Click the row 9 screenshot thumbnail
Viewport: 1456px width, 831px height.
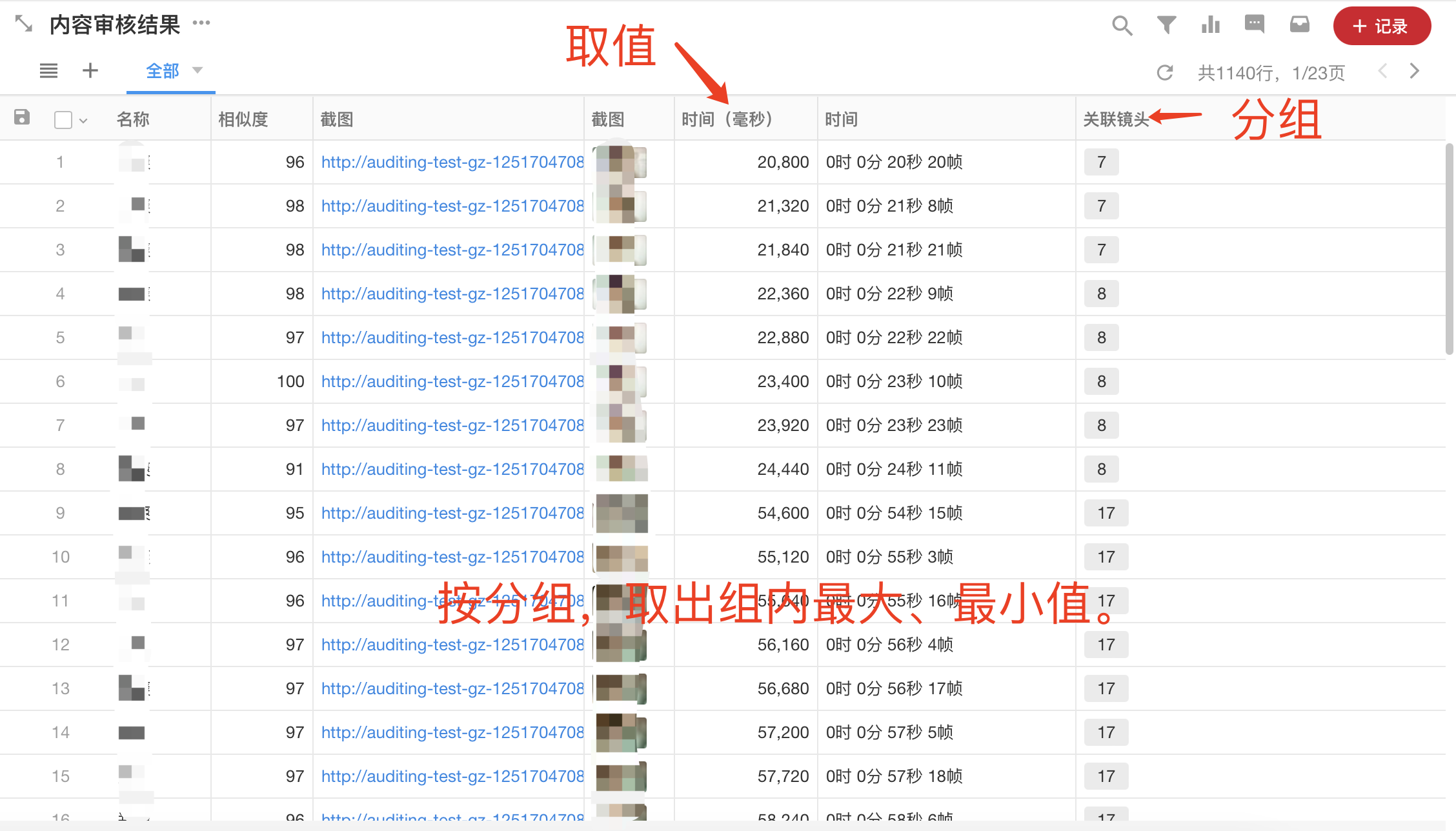622,513
